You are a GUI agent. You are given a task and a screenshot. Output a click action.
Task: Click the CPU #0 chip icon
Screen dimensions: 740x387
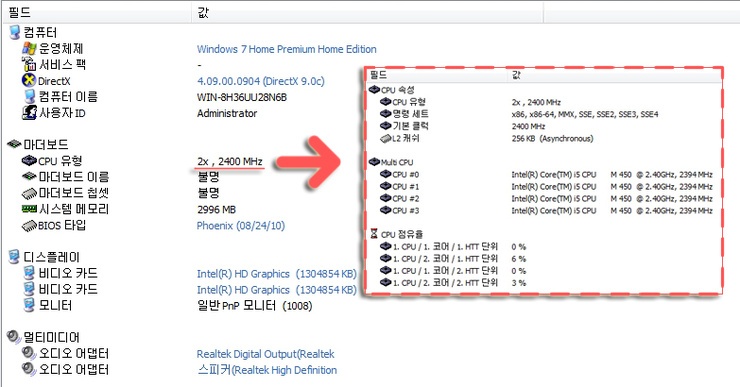(x=386, y=174)
